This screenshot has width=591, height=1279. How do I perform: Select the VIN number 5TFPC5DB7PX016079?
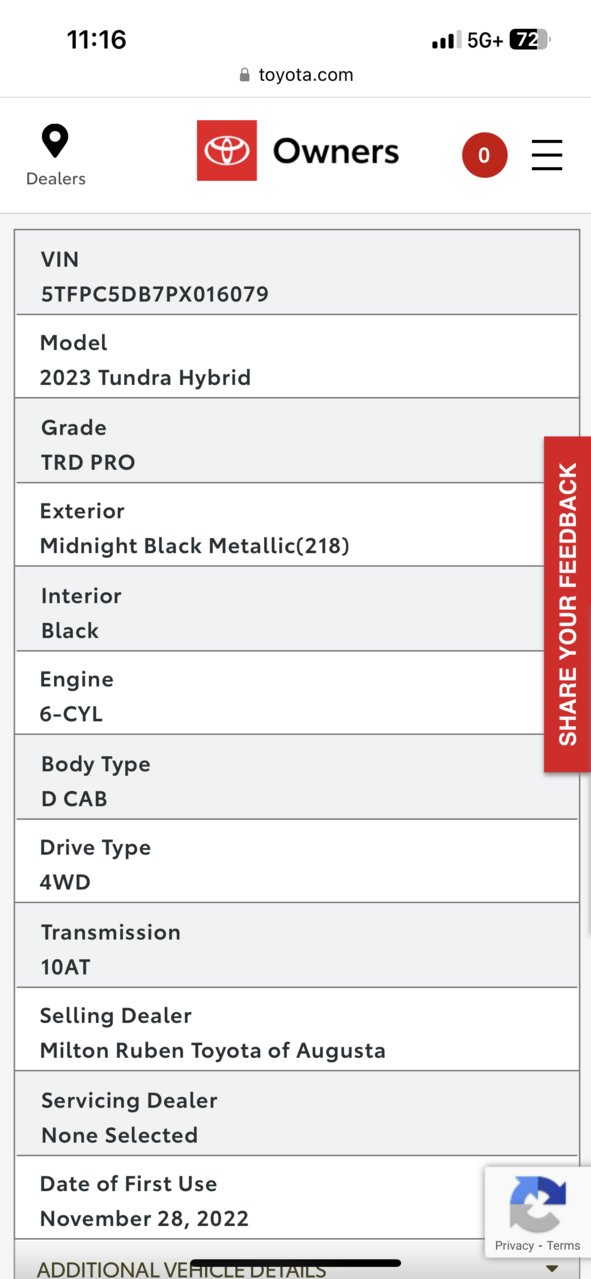[x=155, y=294]
